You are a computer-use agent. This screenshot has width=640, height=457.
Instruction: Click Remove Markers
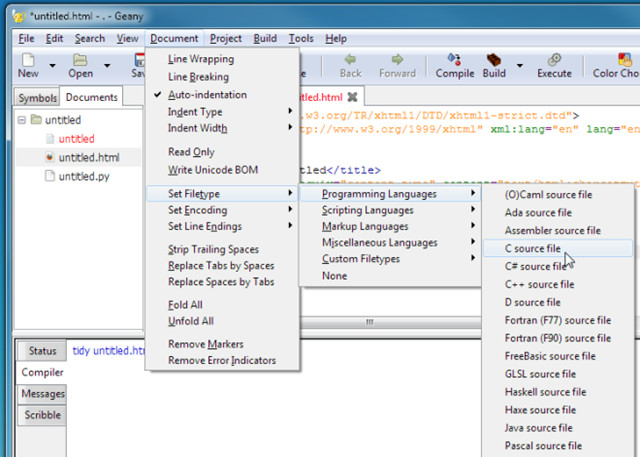222,344
